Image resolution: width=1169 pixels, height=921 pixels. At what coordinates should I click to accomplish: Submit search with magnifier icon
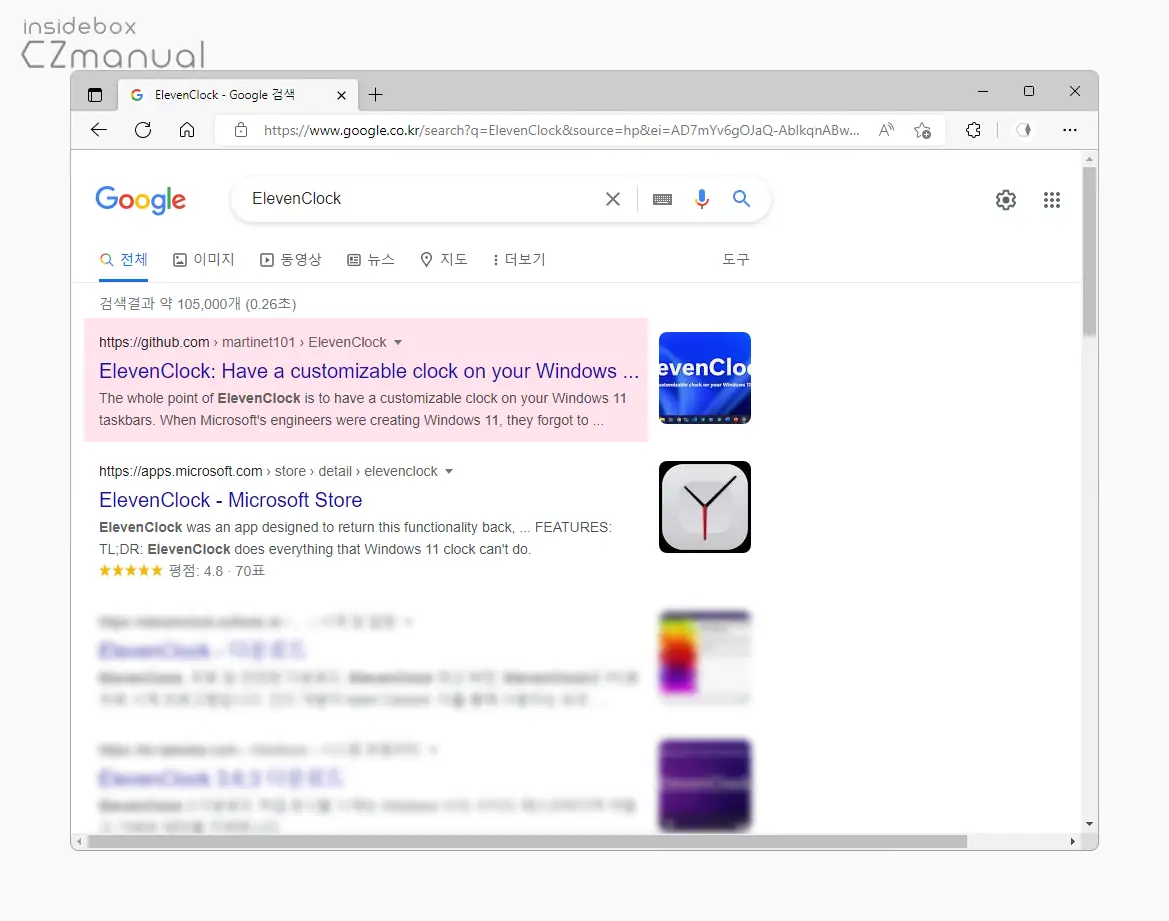point(741,198)
